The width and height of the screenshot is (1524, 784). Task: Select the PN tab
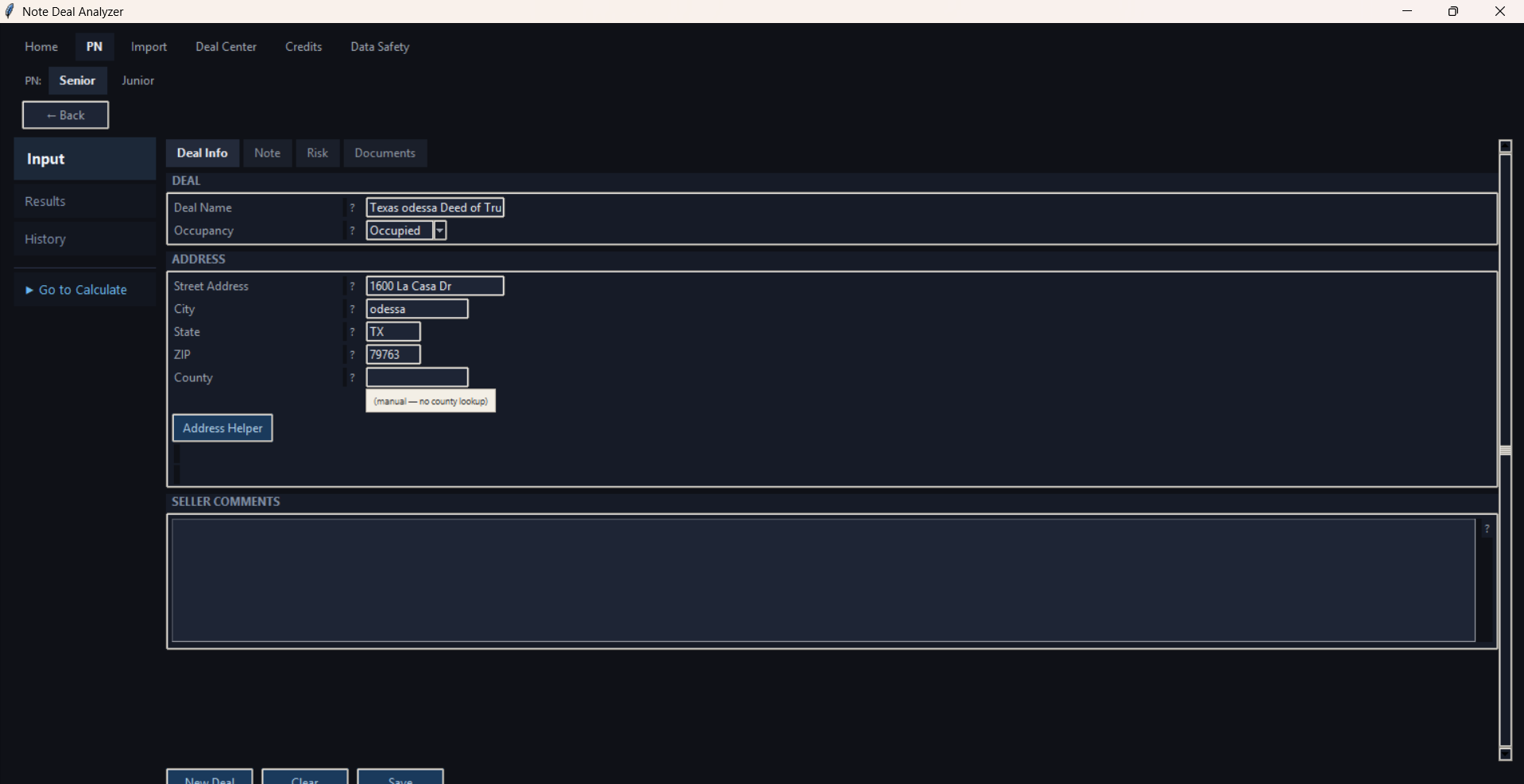tap(95, 47)
